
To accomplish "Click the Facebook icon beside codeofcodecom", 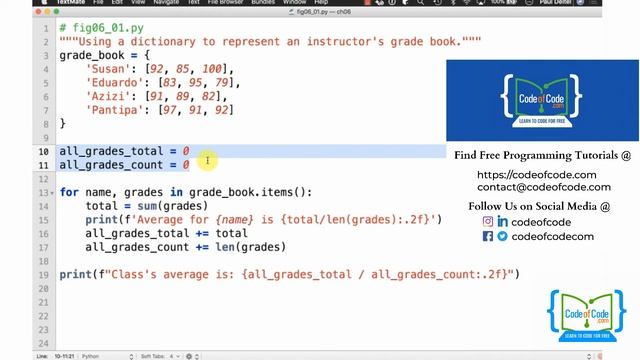I will (x=488, y=236).
